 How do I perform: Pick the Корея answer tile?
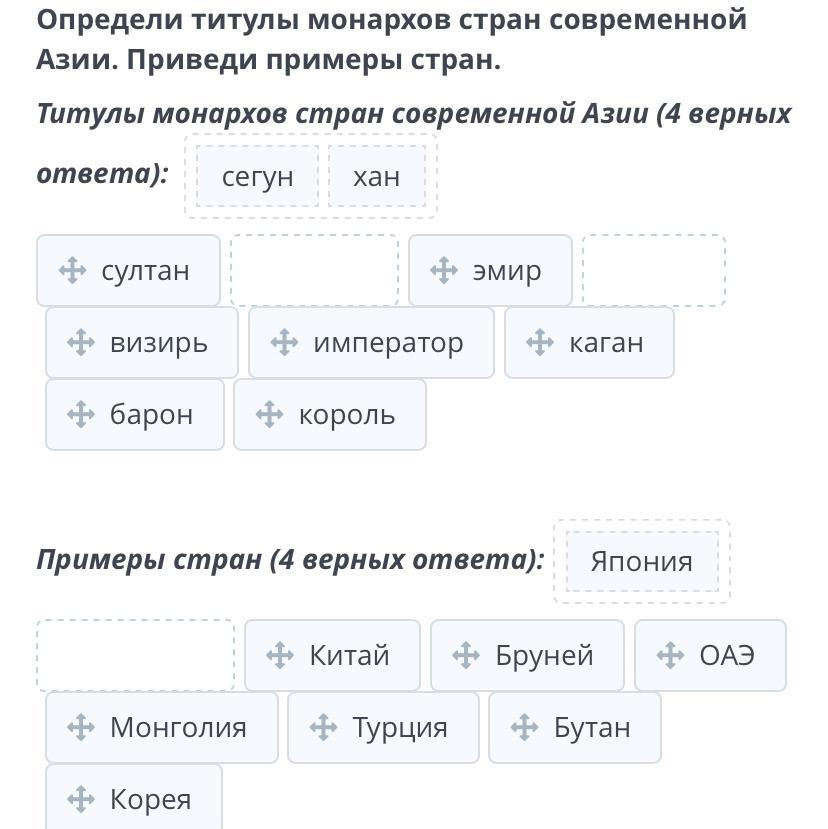click(x=134, y=797)
